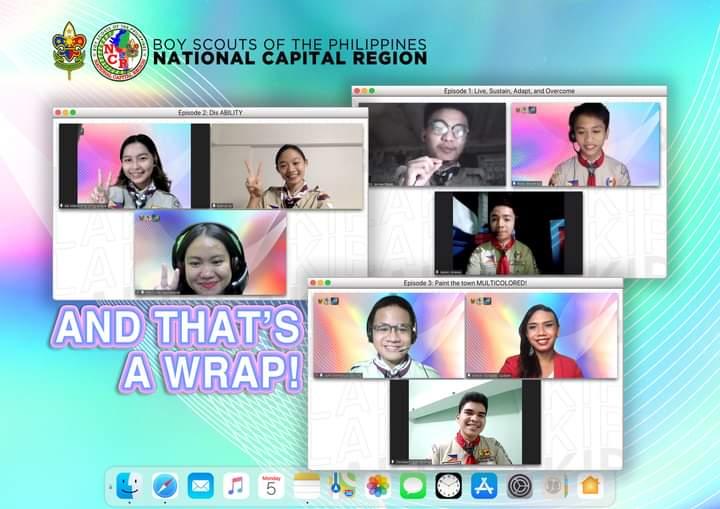Click title 'Episode 2: Dis ABILITY'
This screenshot has width=720, height=509.
tap(210, 113)
